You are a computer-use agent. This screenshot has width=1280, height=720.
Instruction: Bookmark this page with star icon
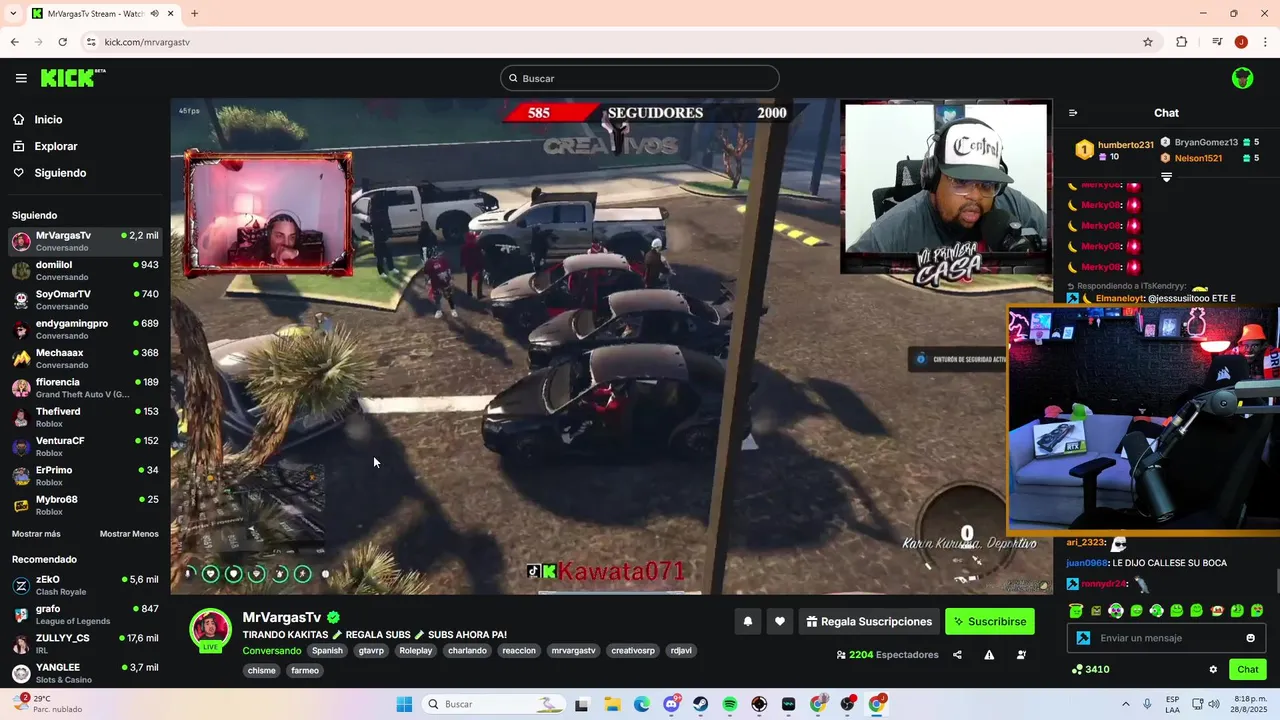tap(1148, 42)
